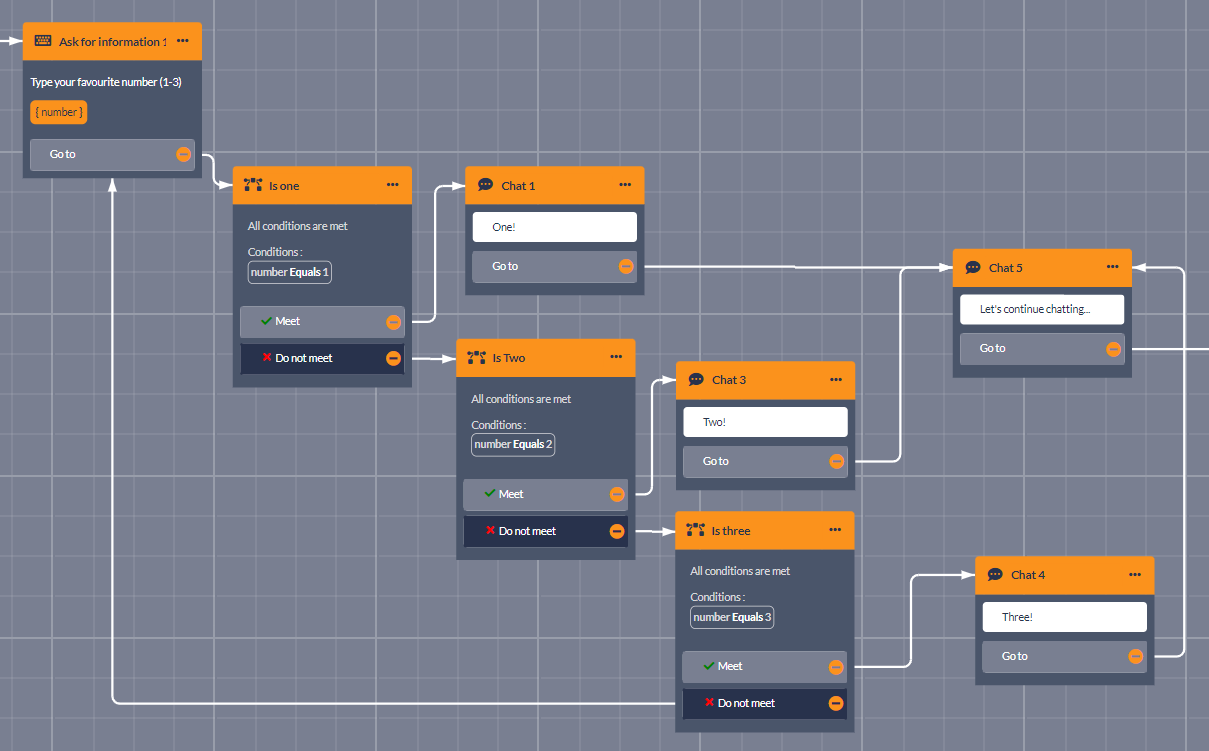The width and height of the screenshot is (1209, 751).
Task: Open the three-dot menu on Chat 4
Action: click(1134, 575)
